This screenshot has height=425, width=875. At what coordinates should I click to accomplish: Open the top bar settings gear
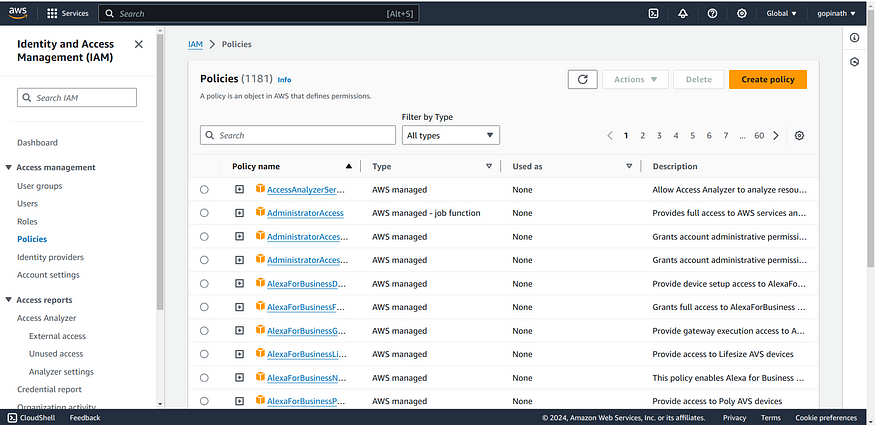(x=742, y=13)
